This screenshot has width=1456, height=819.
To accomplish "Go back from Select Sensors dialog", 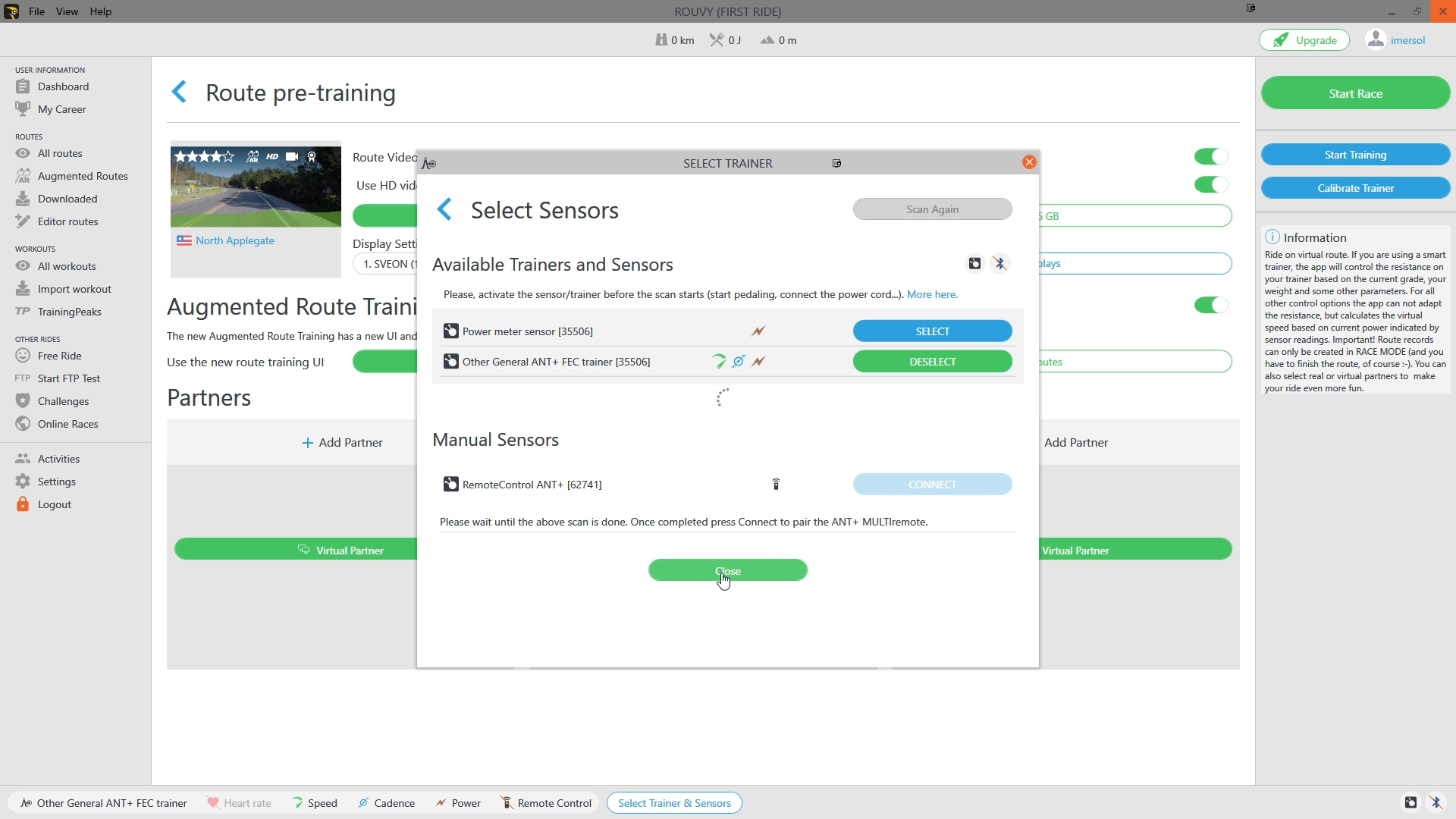I will click(445, 210).
